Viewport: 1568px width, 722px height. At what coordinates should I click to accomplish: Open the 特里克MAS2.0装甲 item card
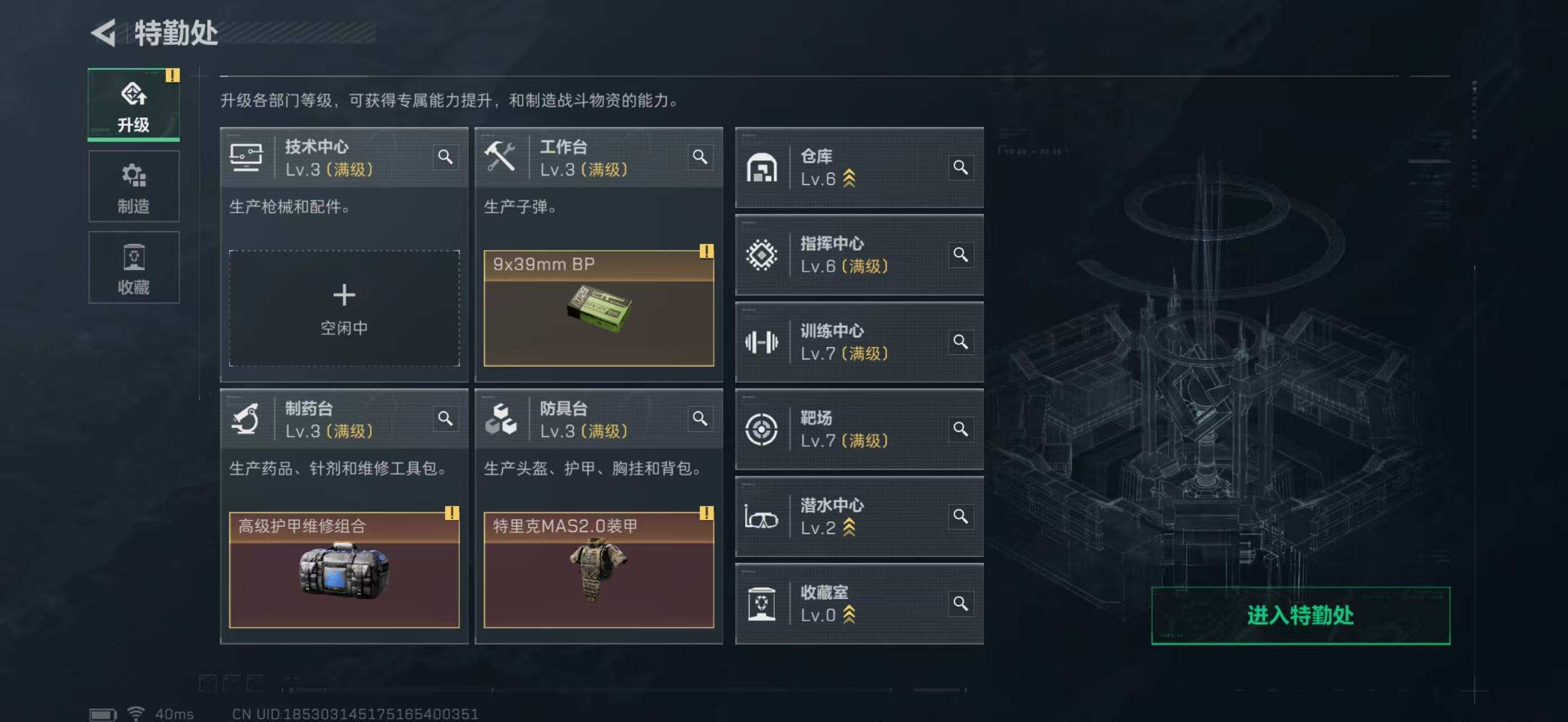599,570
